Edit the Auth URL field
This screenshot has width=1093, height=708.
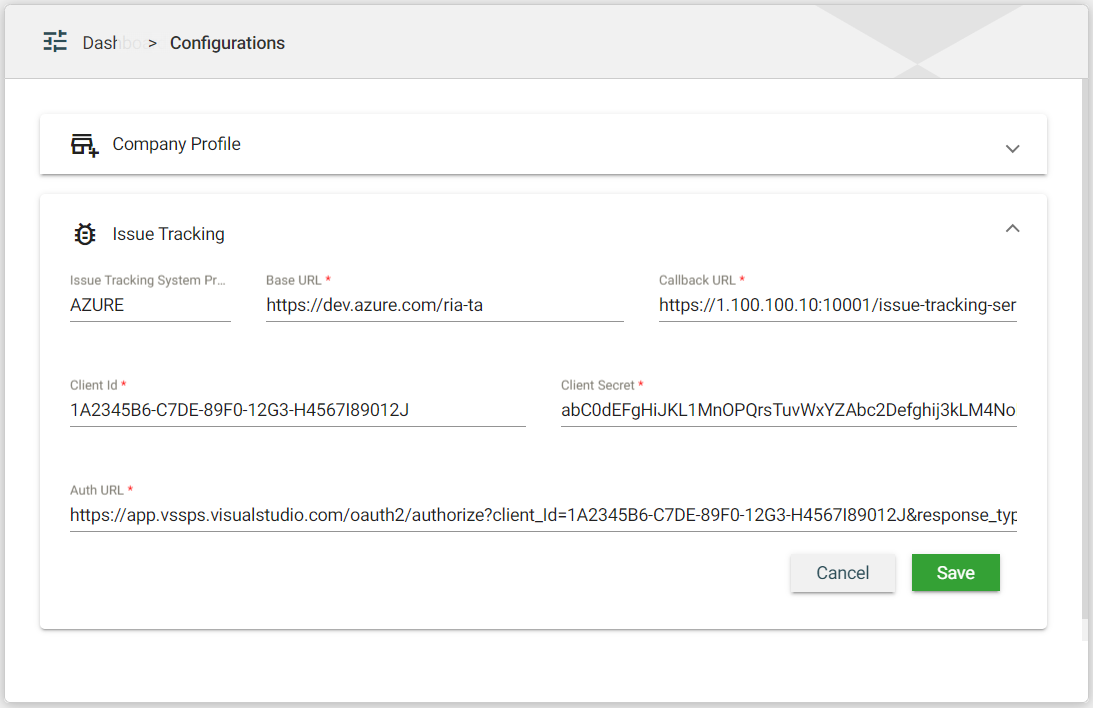coord(543,515)
